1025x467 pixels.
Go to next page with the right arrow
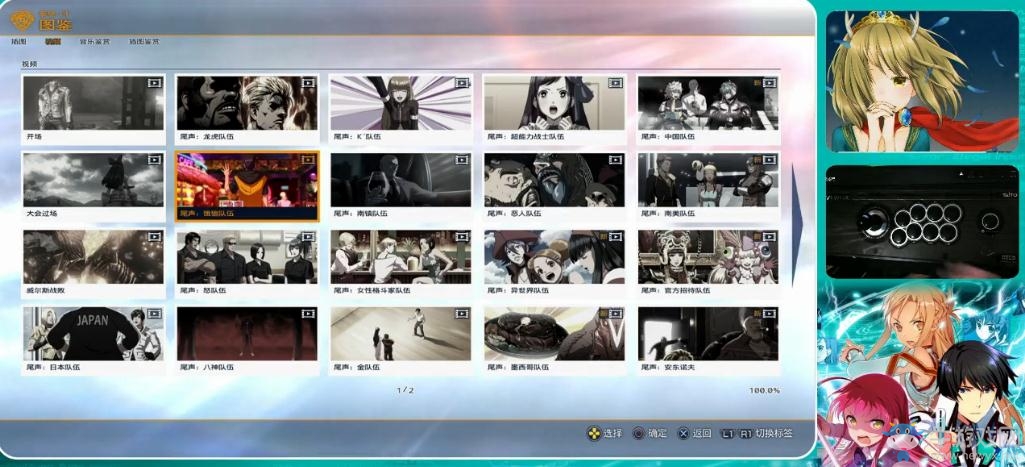tap(797, 224)
